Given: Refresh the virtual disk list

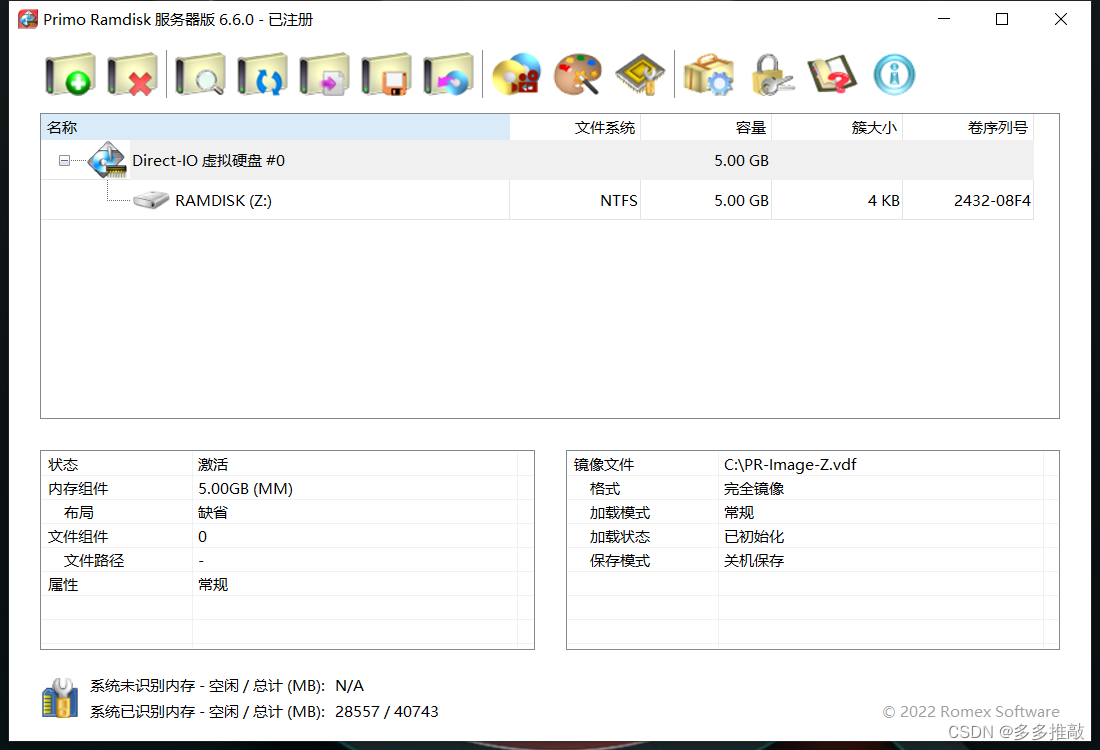Looking at the screenshot, I should (x=262, y=73).
